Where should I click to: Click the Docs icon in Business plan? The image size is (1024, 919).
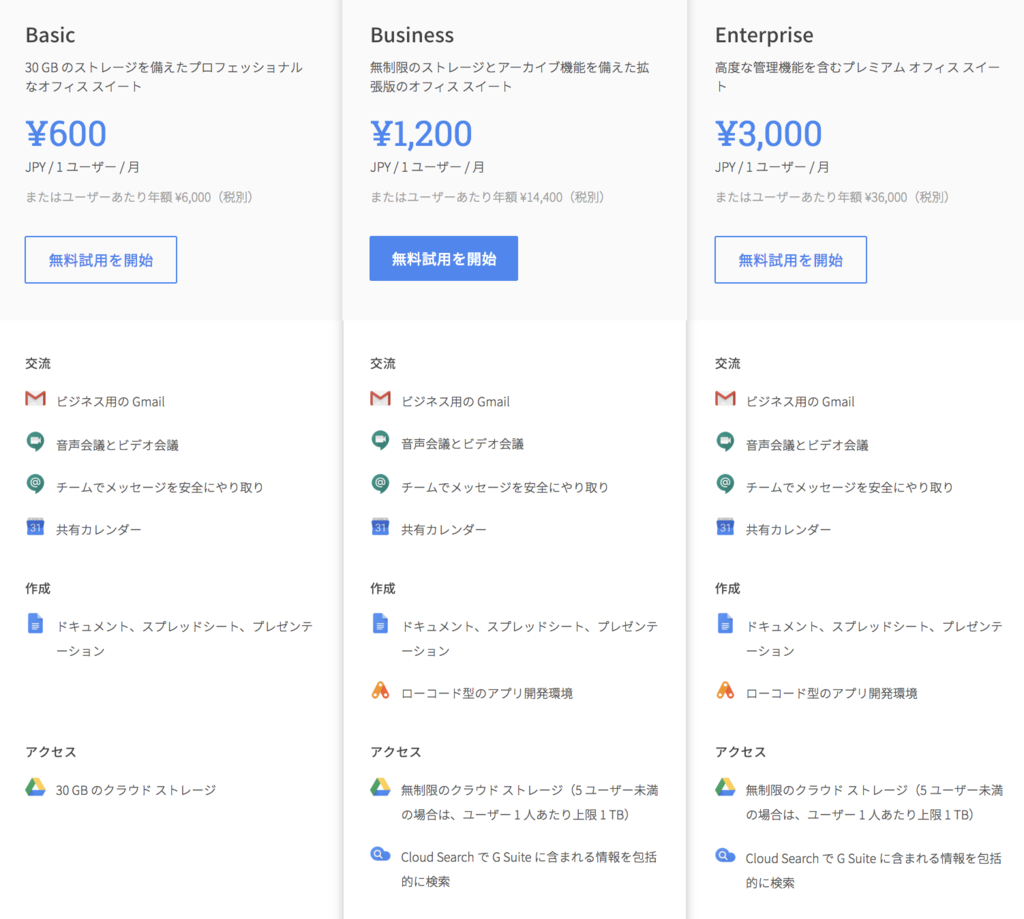pos(380,623)
